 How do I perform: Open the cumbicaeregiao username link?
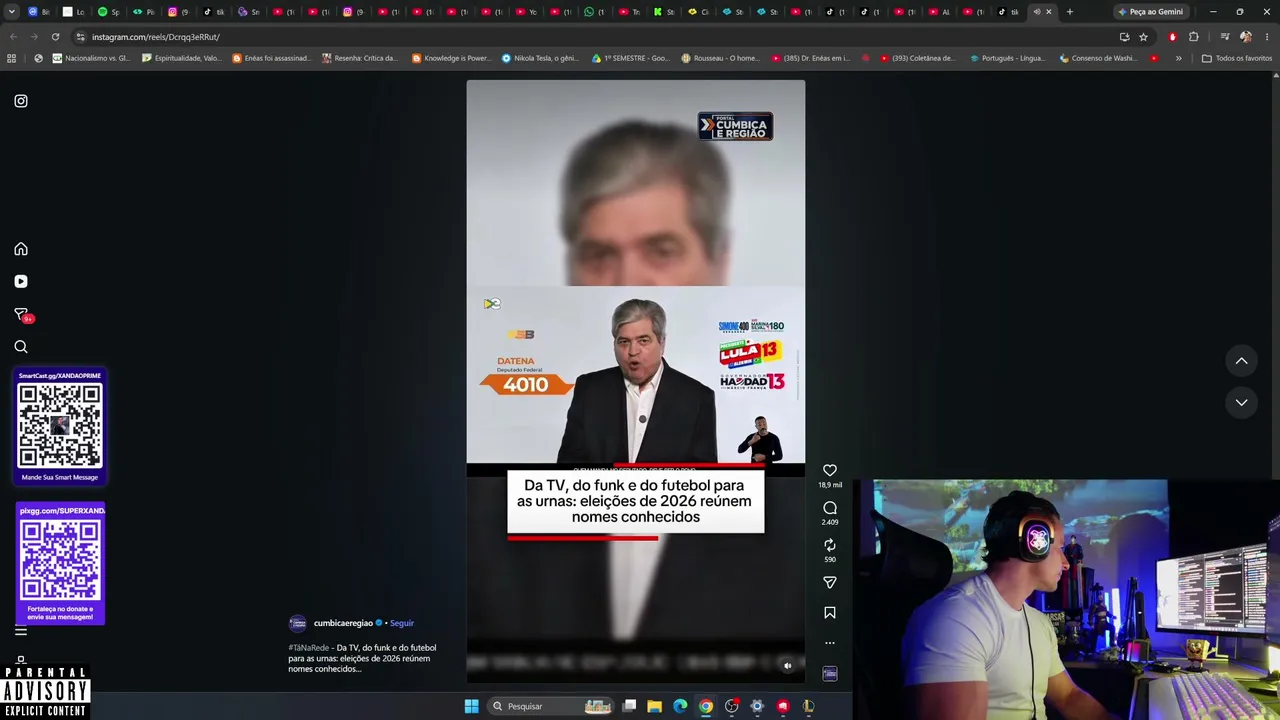(343, 623)
